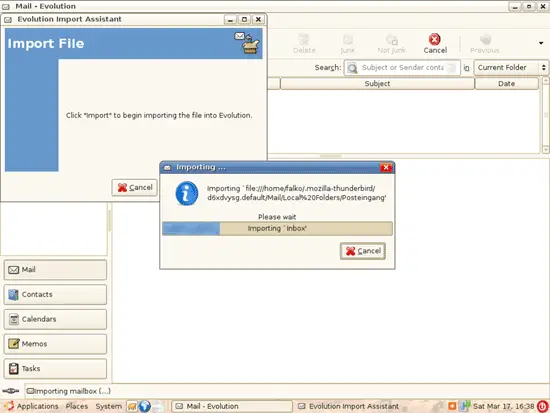Open the toolbar overflow arrow
This screenshot has height=413, width=550.
[x=541, y=43]
